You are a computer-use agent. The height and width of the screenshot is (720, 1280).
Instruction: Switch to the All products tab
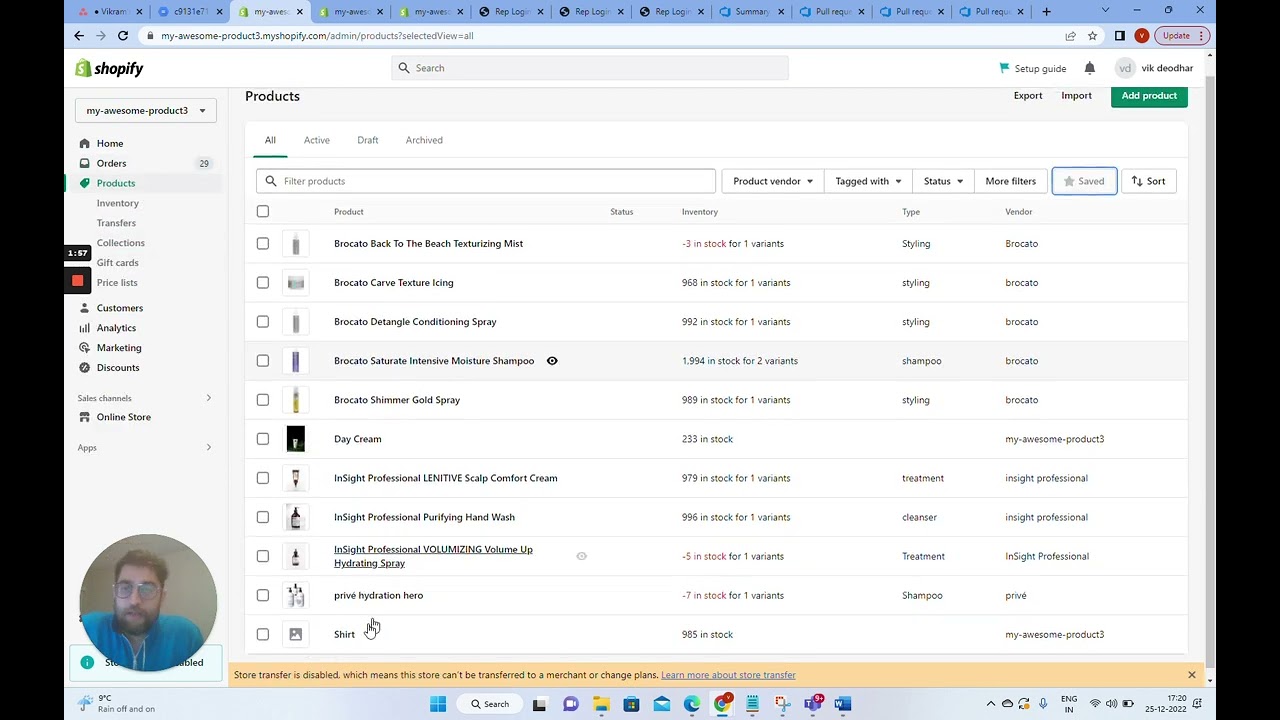tap(270, 140)
